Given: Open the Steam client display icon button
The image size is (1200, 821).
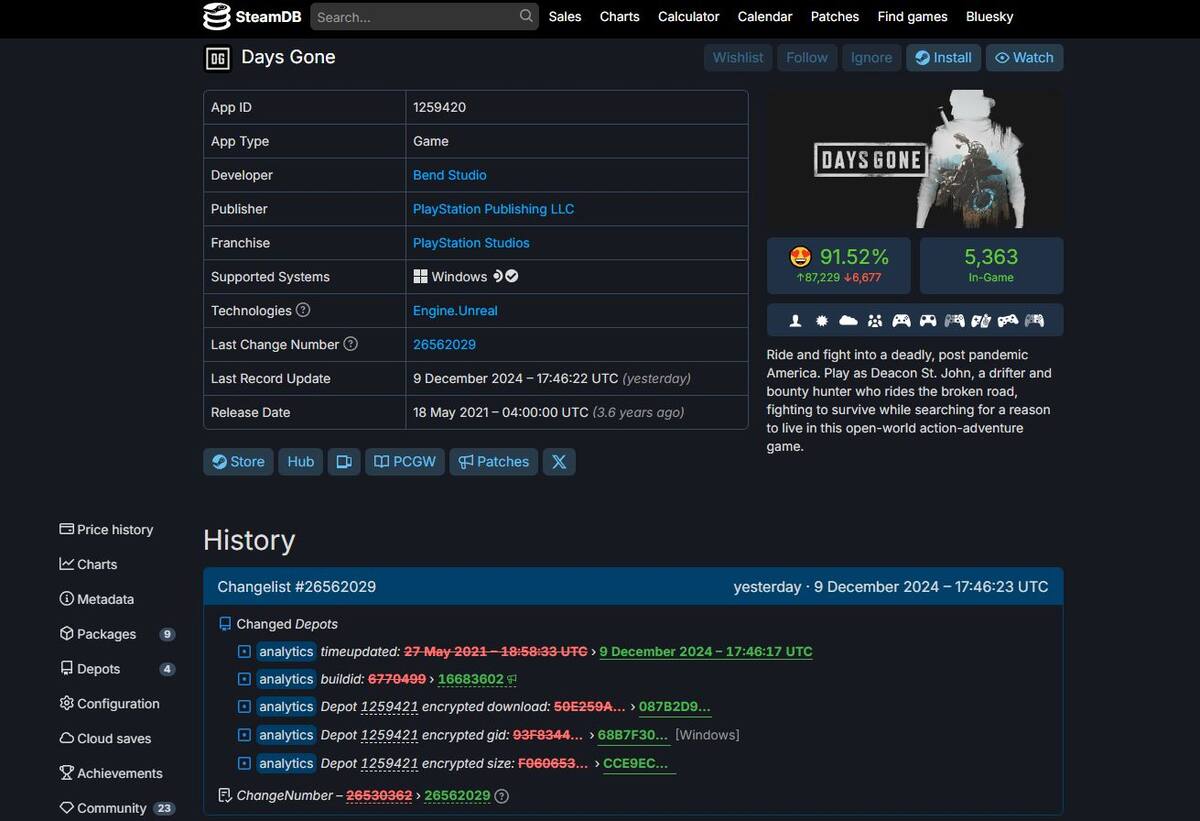Looking at the screenshot, I should pos(344,461).
